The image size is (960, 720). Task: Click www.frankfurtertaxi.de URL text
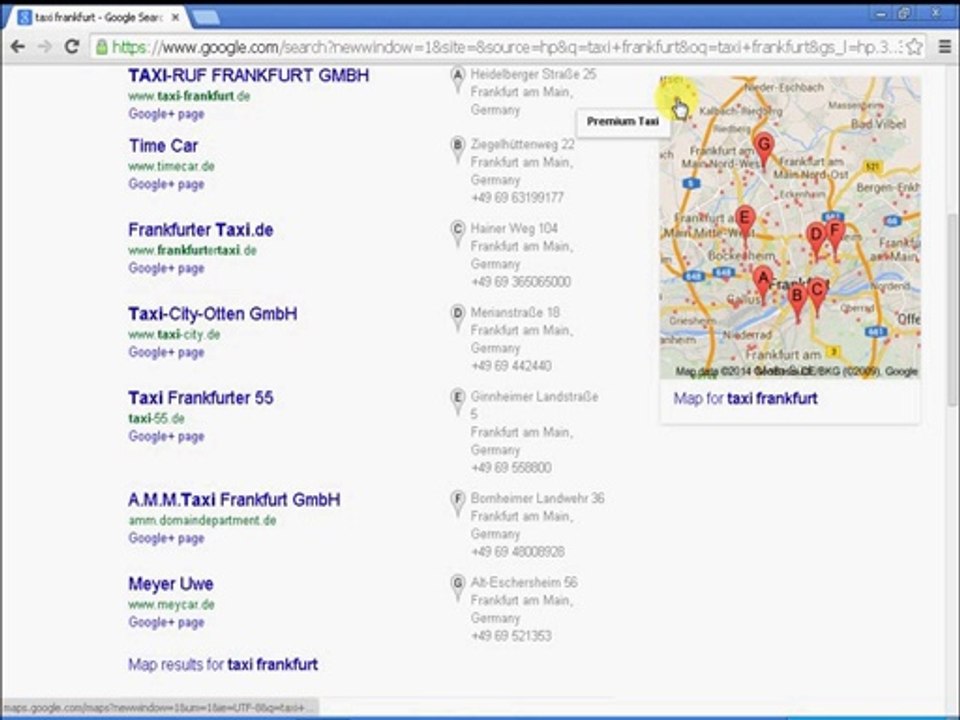click(192, 250)
